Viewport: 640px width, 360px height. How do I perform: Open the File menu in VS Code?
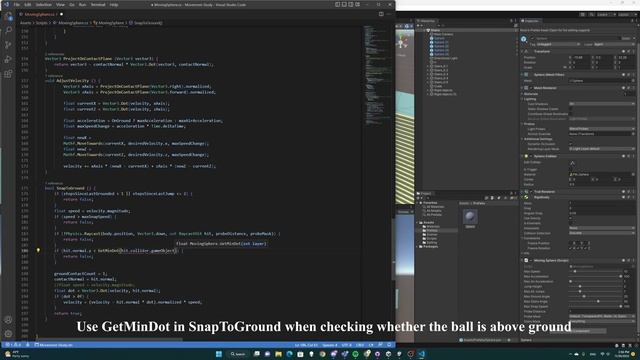click(x=17, y=4)
